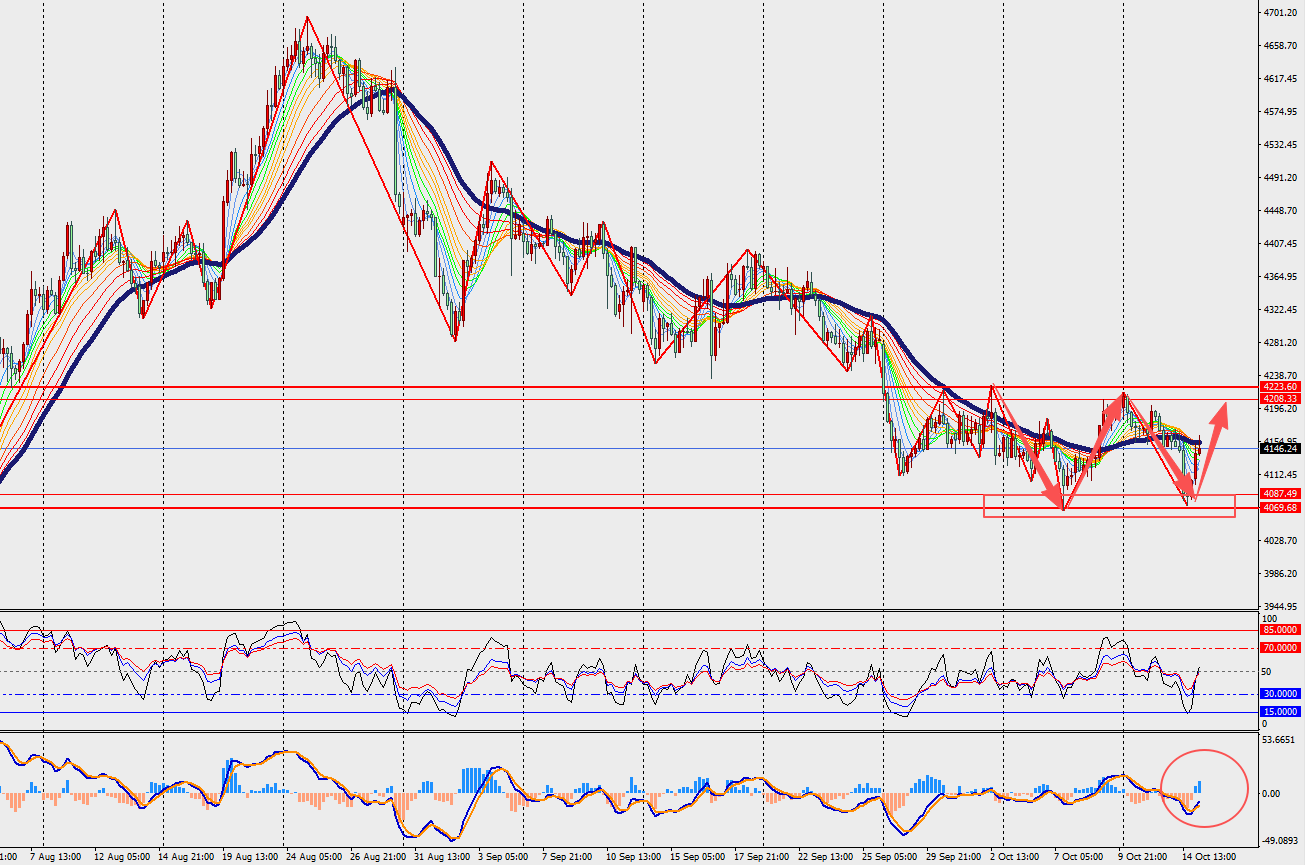Click the 4574.95 price axis value
This screenshot has height=865, width=1306.
pos(1281,112)
